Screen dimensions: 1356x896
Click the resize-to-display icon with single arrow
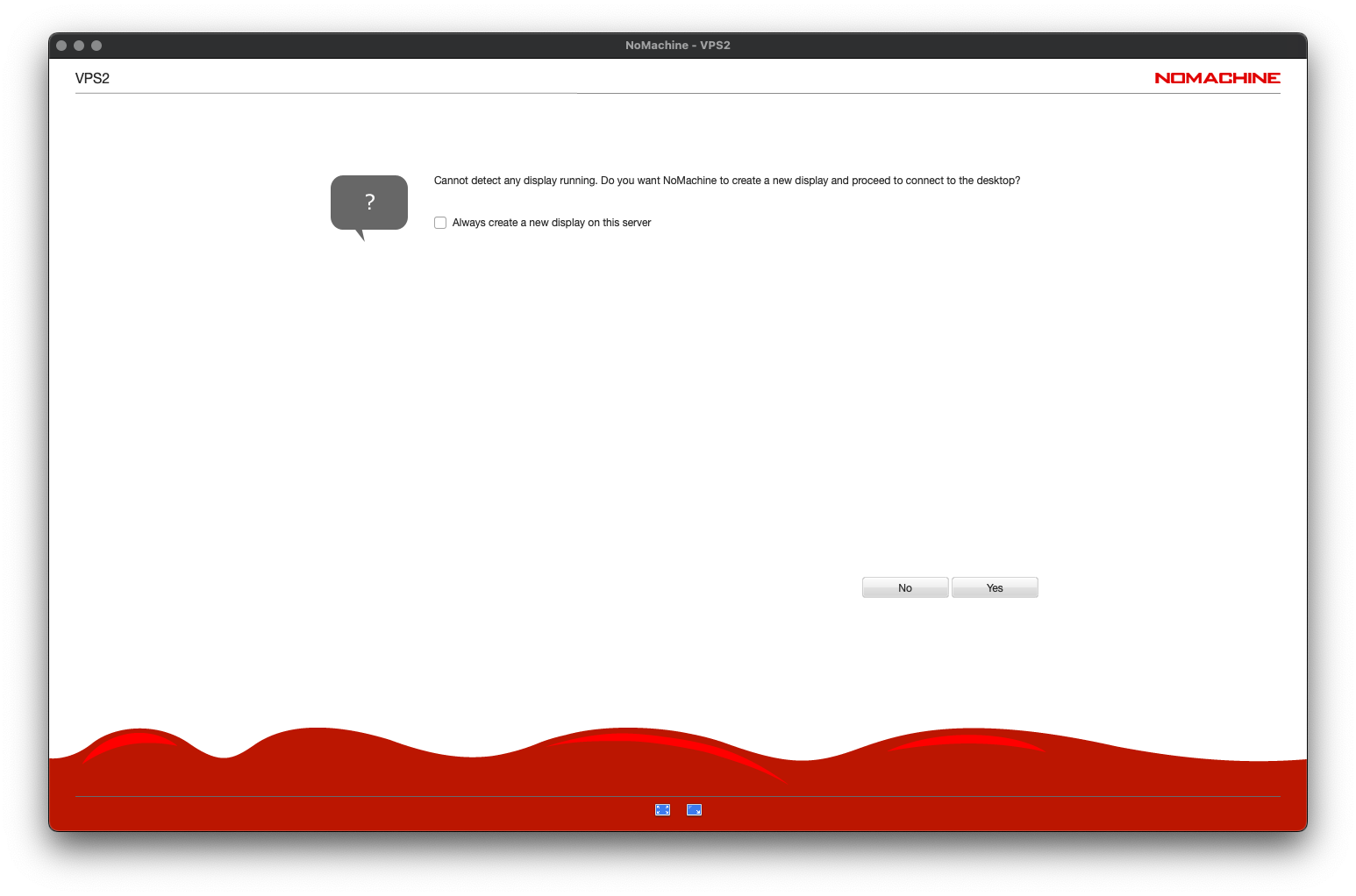point(694,810)
